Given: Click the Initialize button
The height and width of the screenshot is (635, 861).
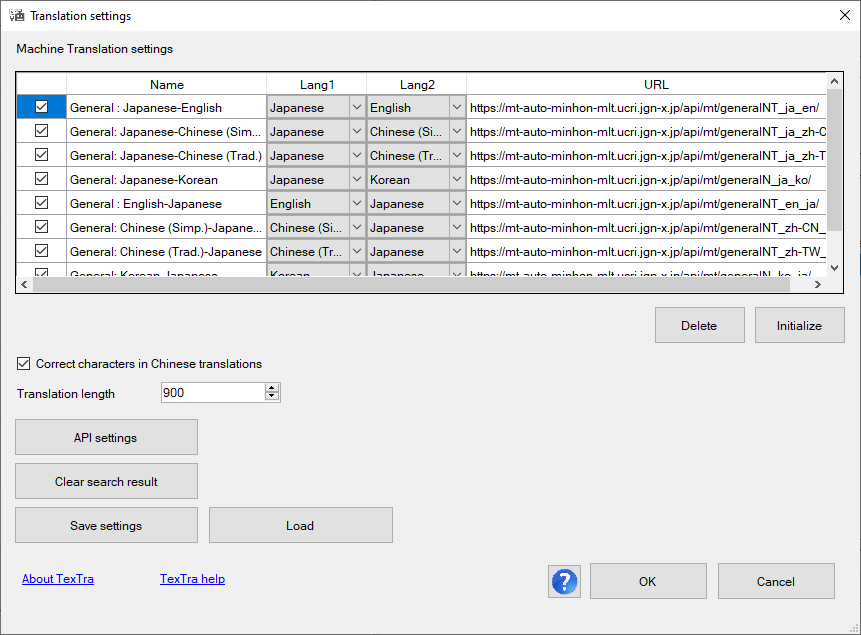Looking at the screenshot, I should [800, 325].
